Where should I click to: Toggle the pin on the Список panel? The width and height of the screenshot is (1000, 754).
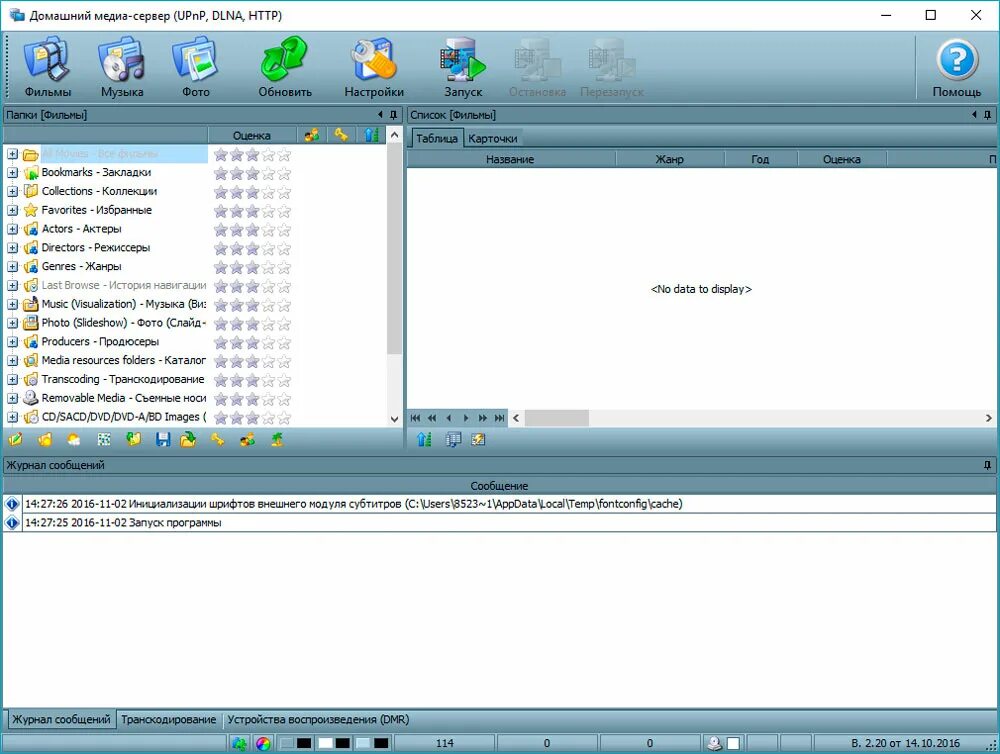pyautogui.click(x=988, y=114)
